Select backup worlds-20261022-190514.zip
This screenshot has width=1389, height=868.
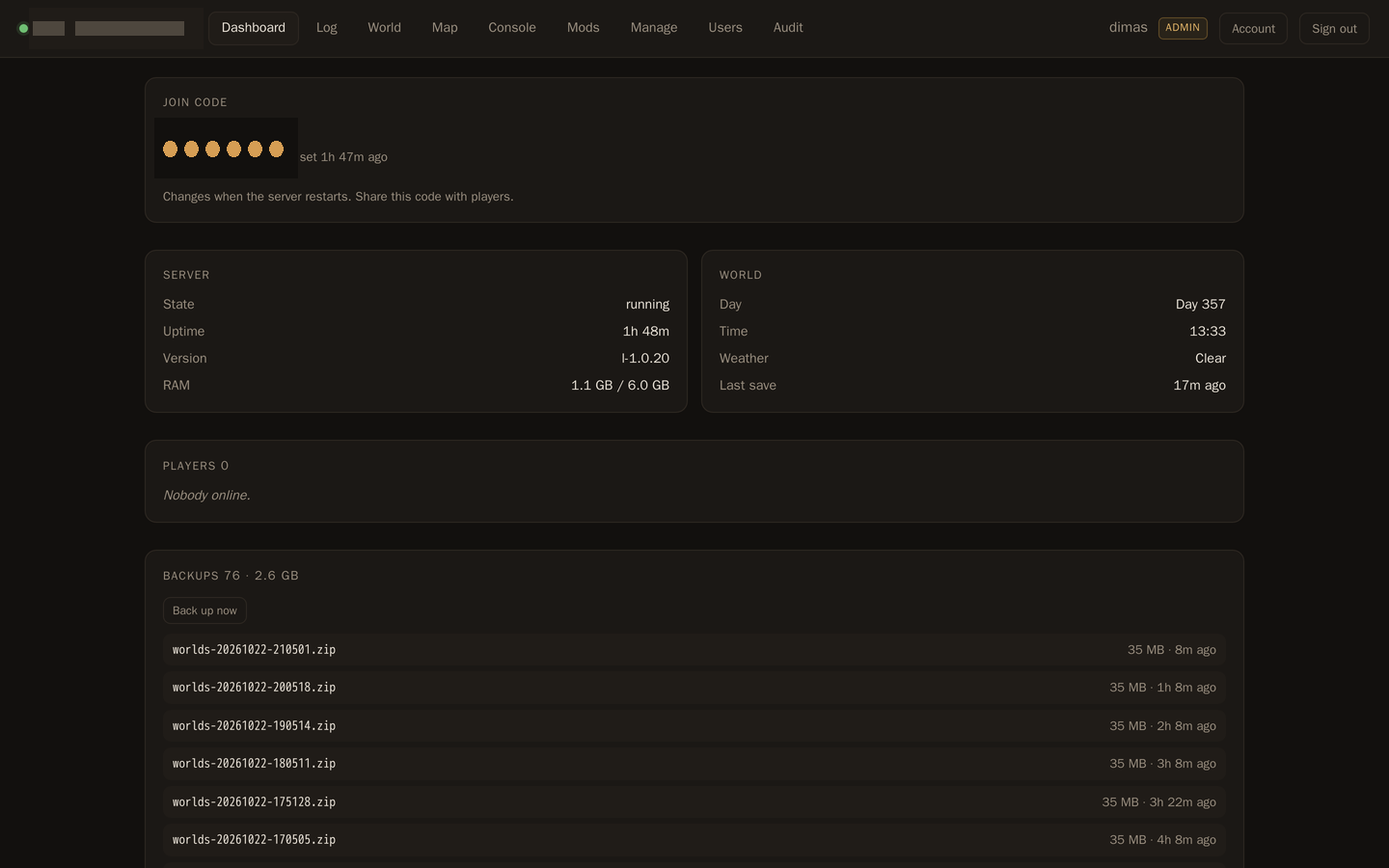point(694,726)
